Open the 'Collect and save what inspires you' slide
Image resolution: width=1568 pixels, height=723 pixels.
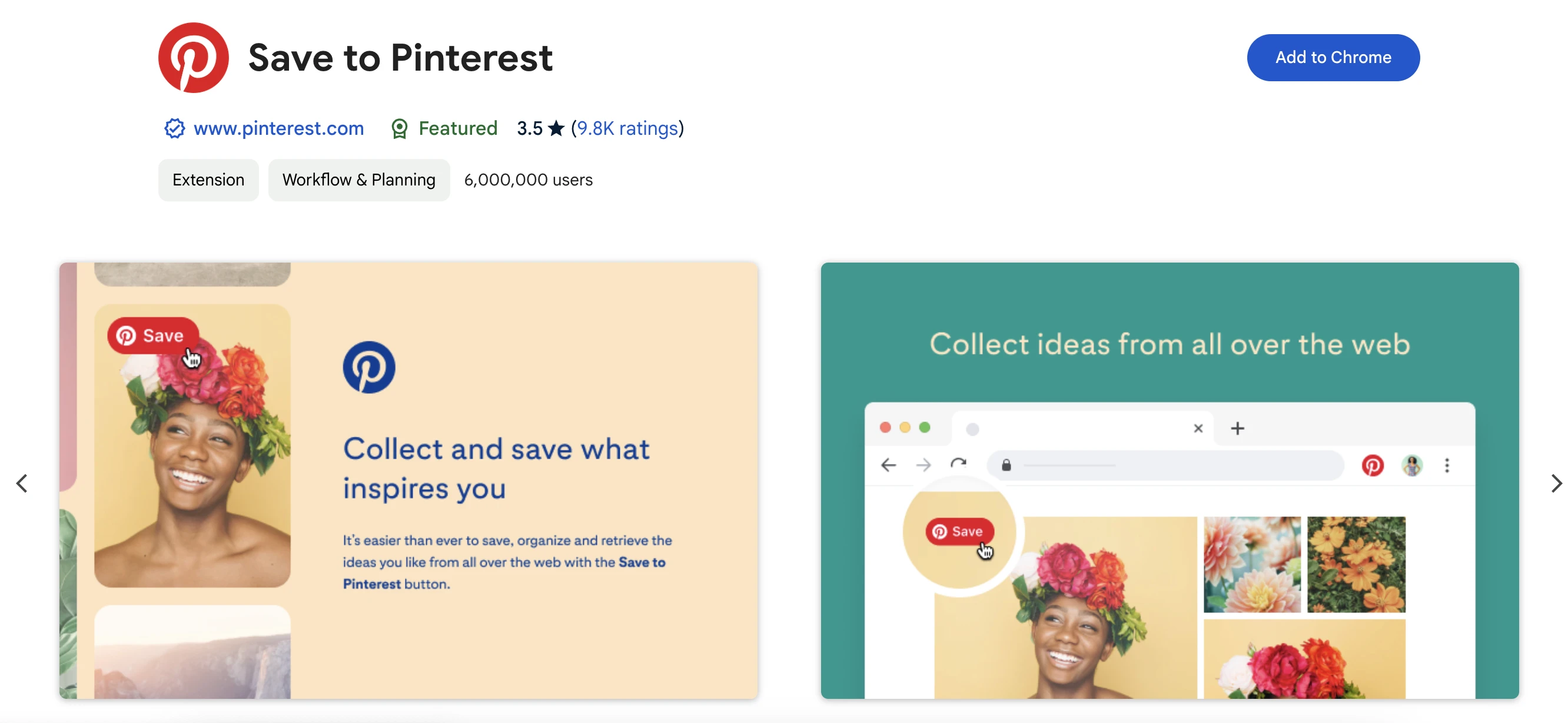(x=496, y=469)
